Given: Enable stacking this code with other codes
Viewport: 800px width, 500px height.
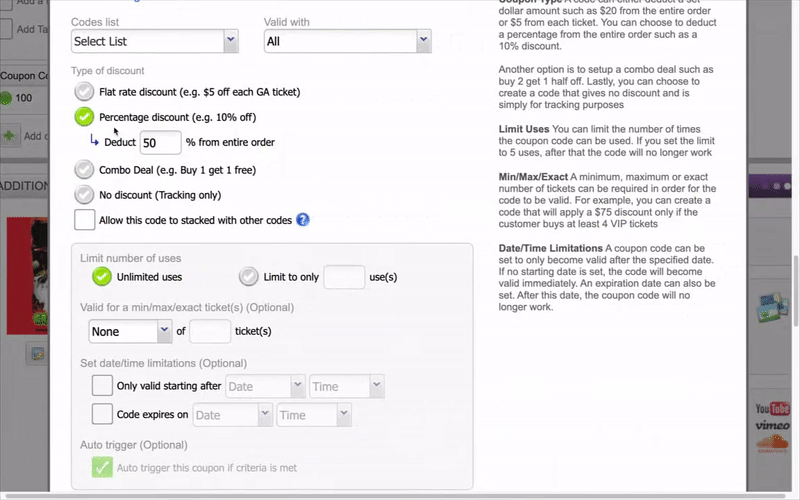Looking at the screenshot, I should coord(85,220).
